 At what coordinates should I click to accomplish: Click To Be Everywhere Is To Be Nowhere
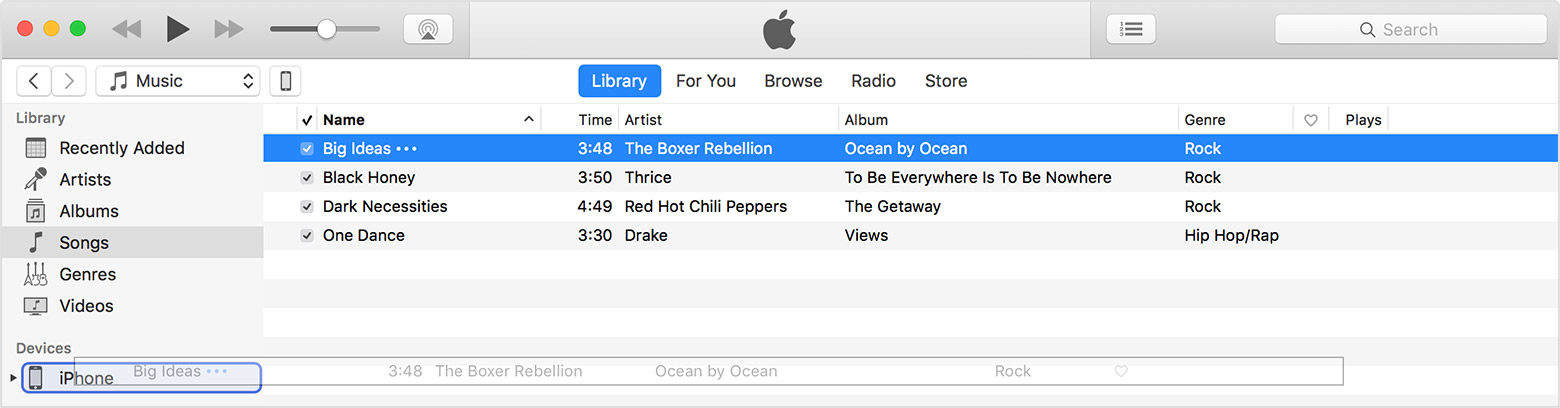tap(978, 177)
